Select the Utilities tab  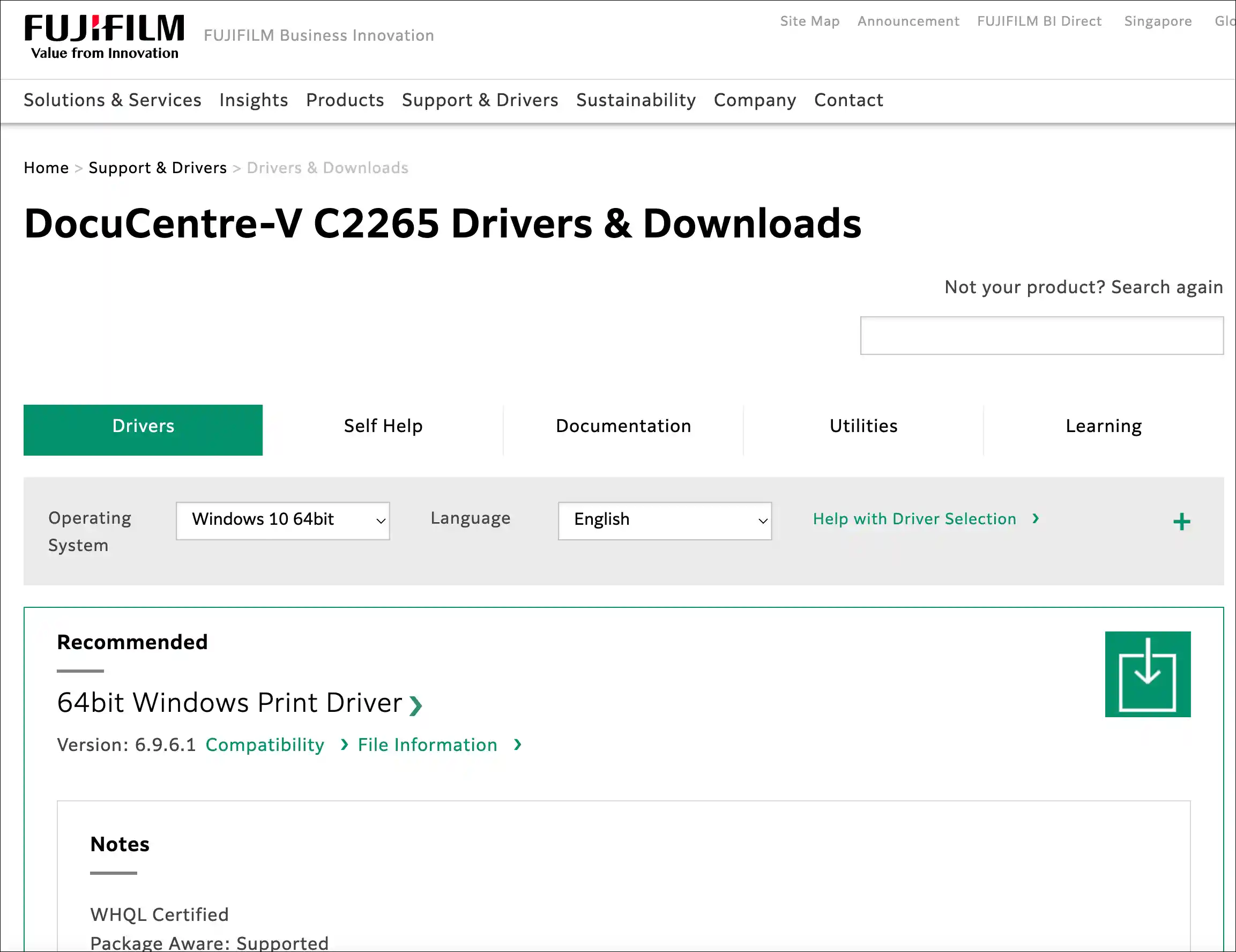pyautogui.click(x=863, y=429)
